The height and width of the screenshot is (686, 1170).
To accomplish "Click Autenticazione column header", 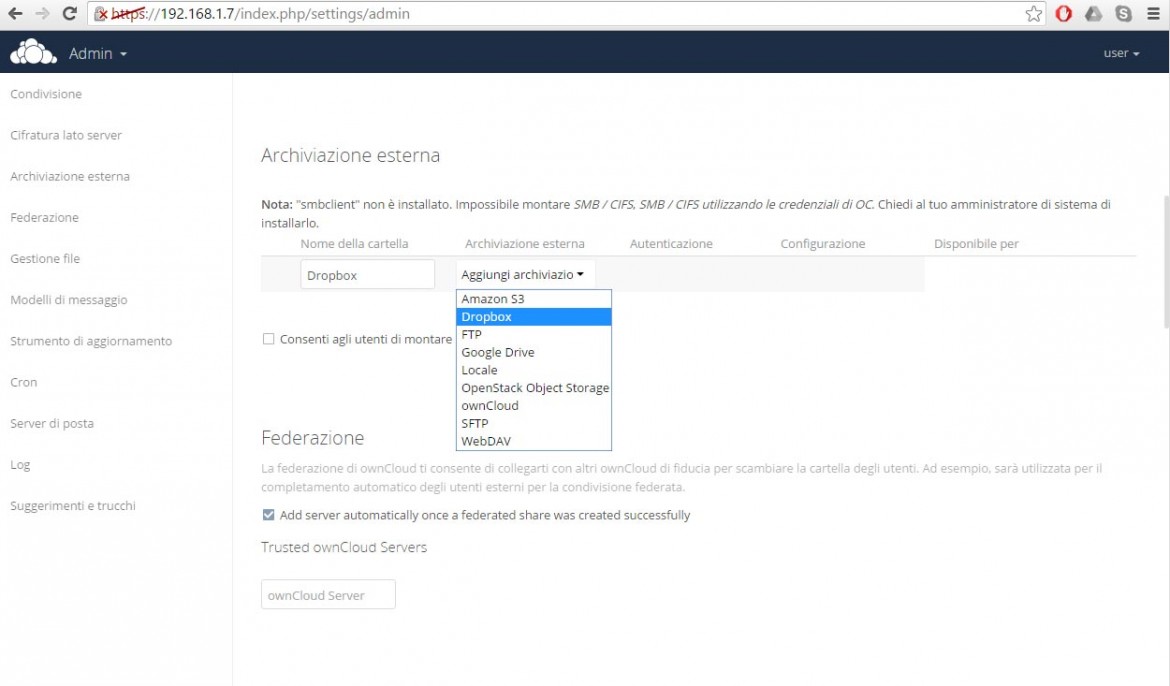I will tap(671, 243).
